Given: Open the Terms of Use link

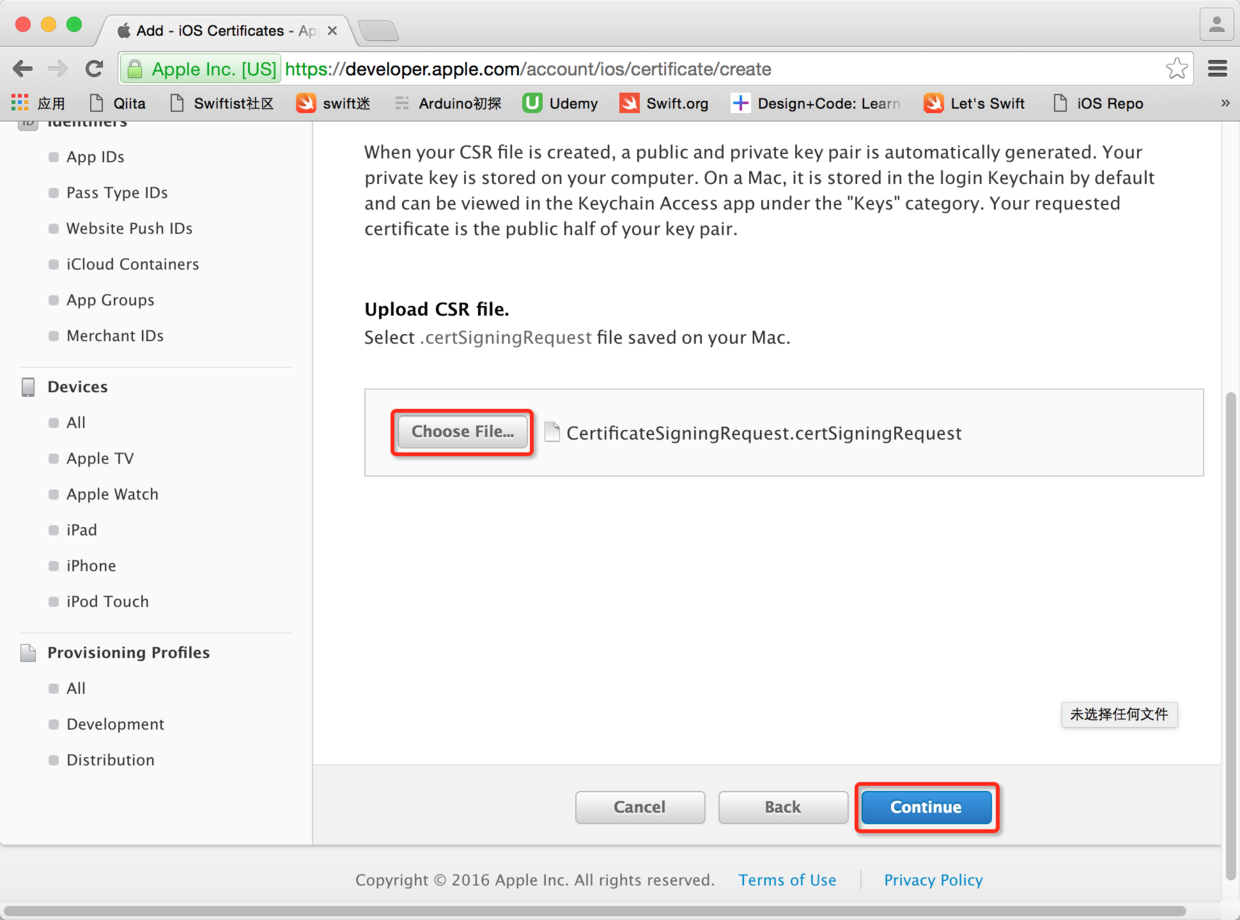Looking at the screenshot, I should [x=787, y=880].
